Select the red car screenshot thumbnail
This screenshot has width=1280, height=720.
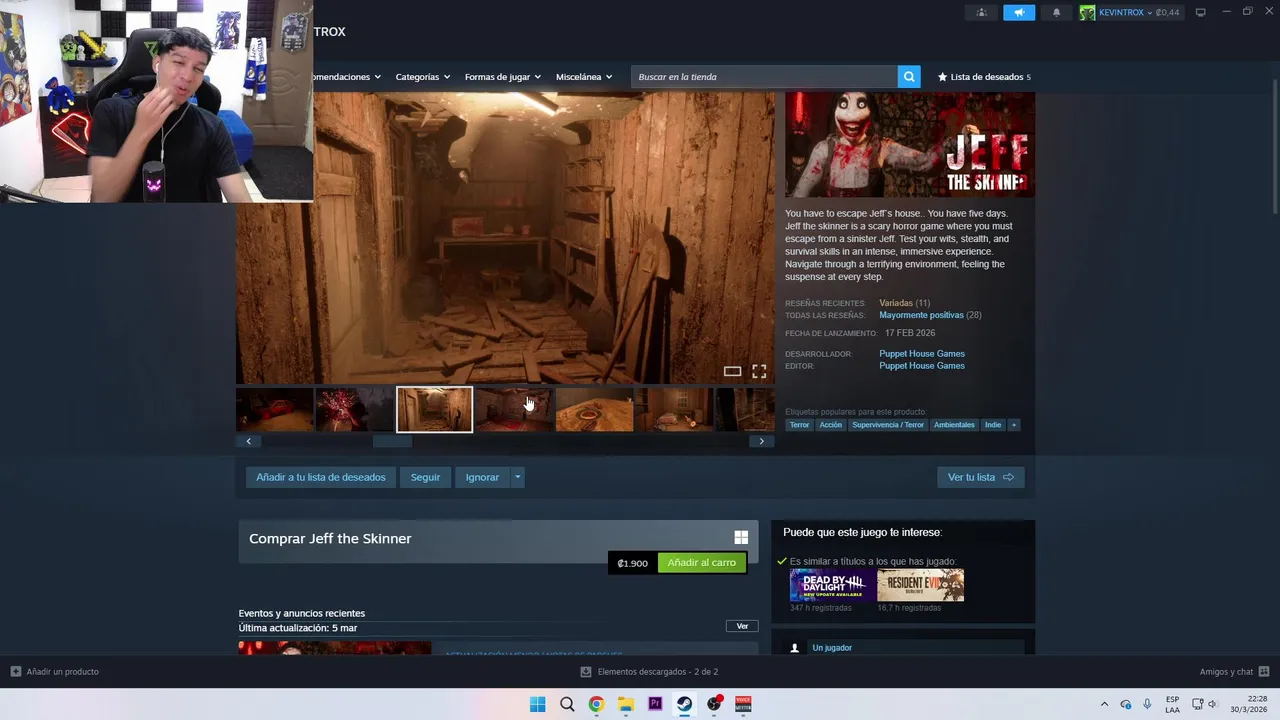click(x=275, y=410)
